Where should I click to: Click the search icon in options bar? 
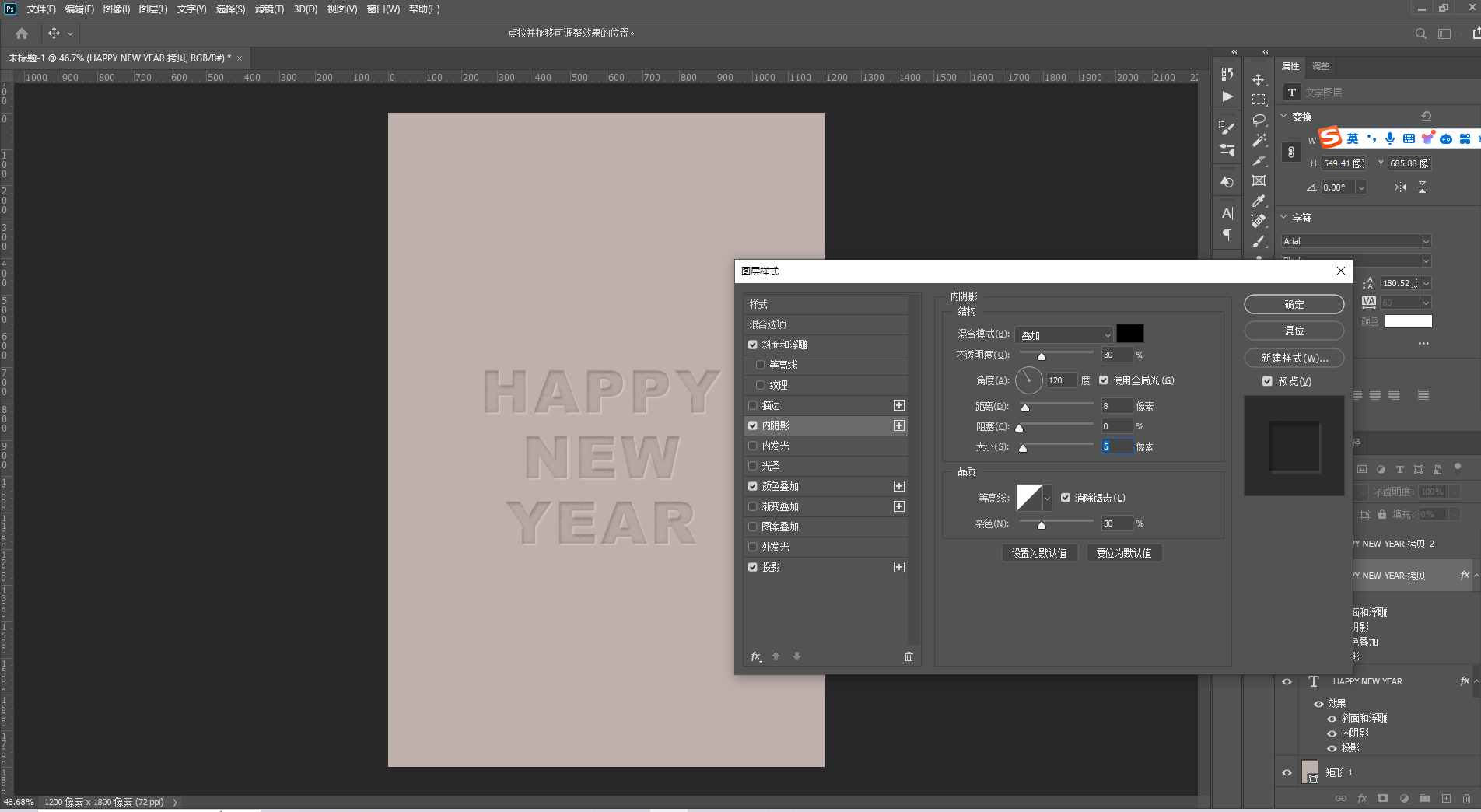click(1420, 33)
